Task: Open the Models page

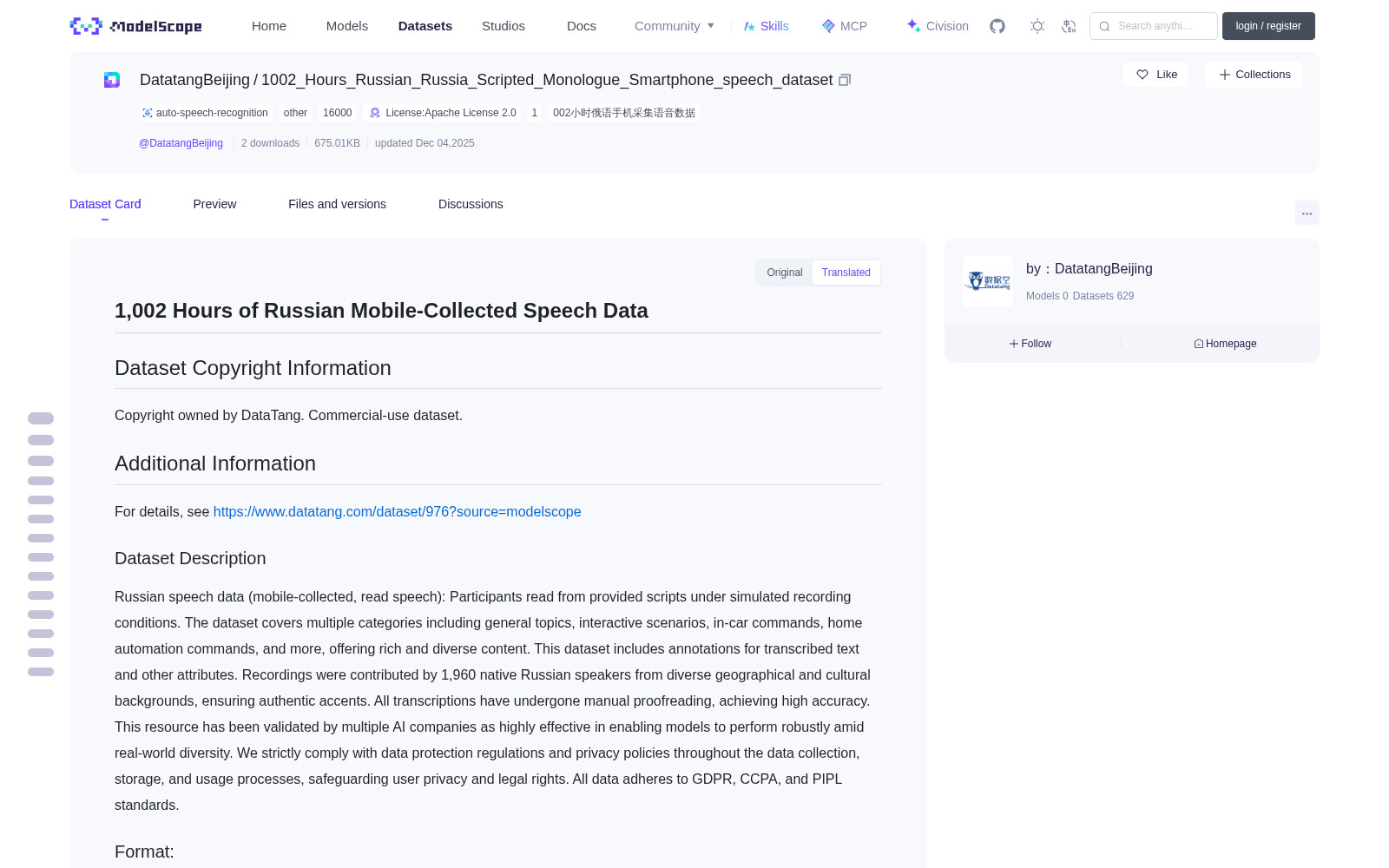Action: (x=347, y=26)
